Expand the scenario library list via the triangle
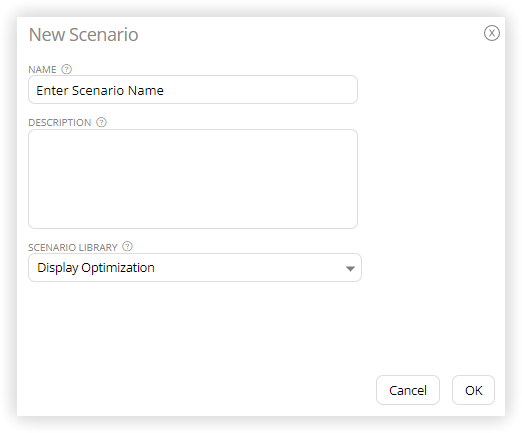 pos(350,269)
